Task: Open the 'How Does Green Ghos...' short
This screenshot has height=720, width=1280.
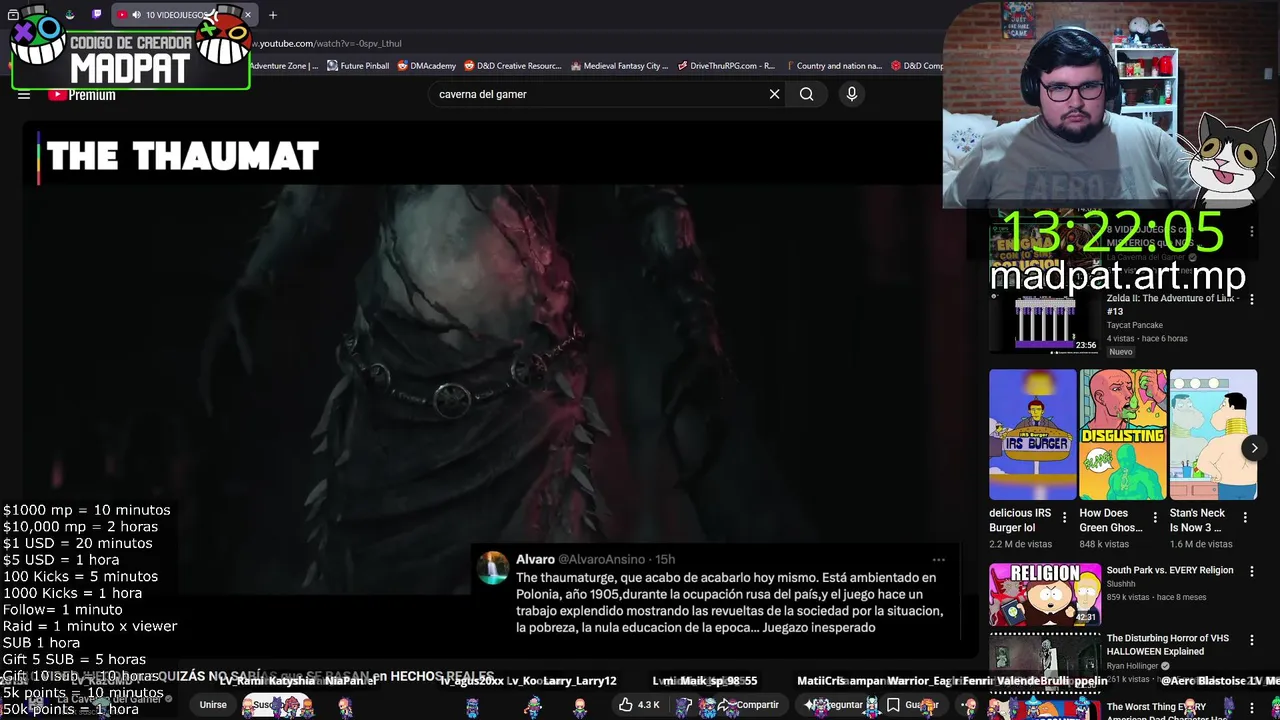Action: point(1123,434)
